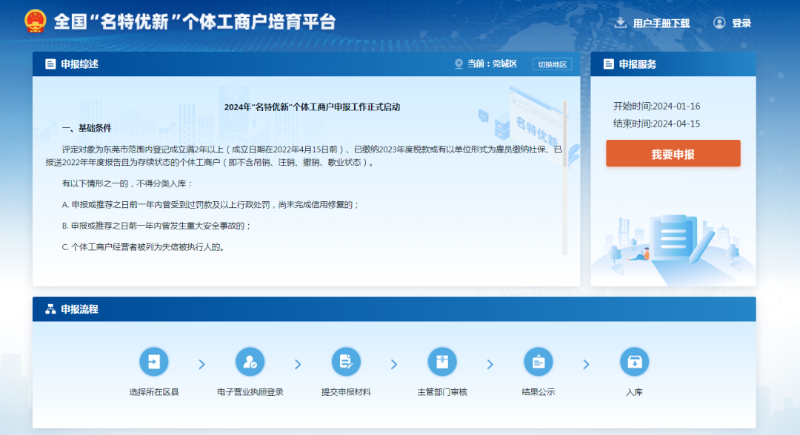Click the national emblem logo

(x=29, y=21)
